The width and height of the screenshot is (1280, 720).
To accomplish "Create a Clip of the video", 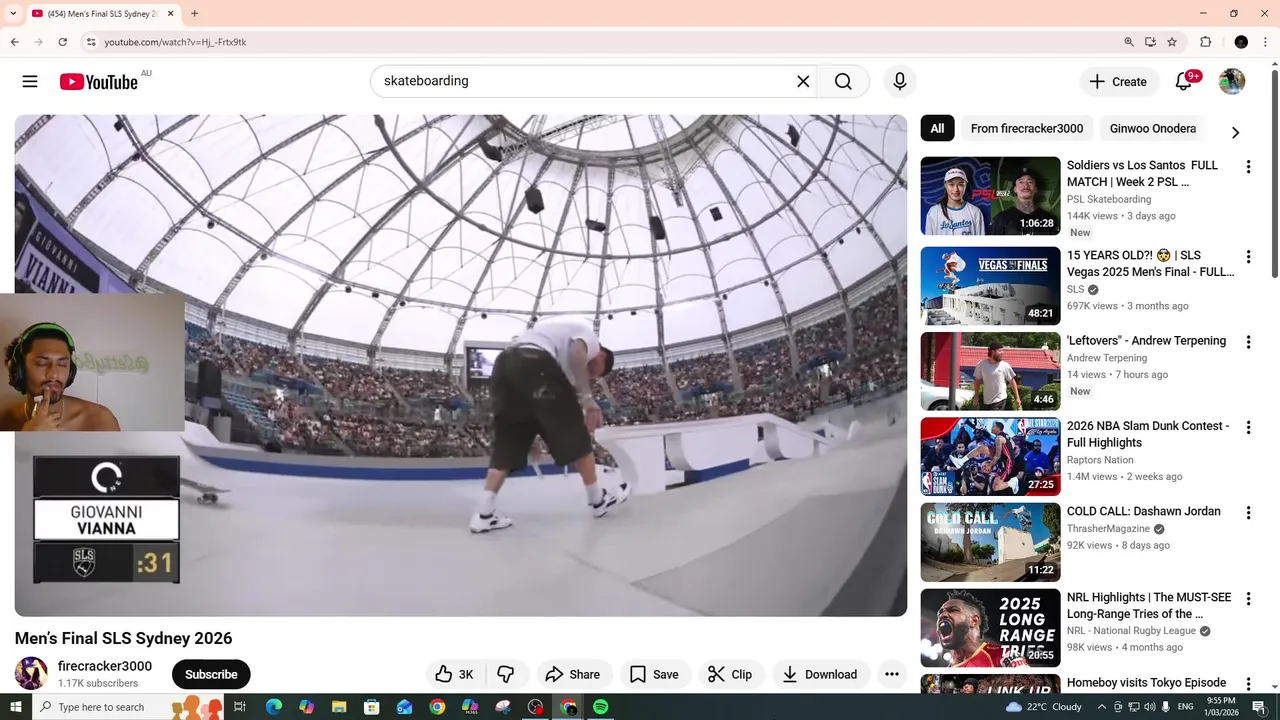I will (730, 674).
